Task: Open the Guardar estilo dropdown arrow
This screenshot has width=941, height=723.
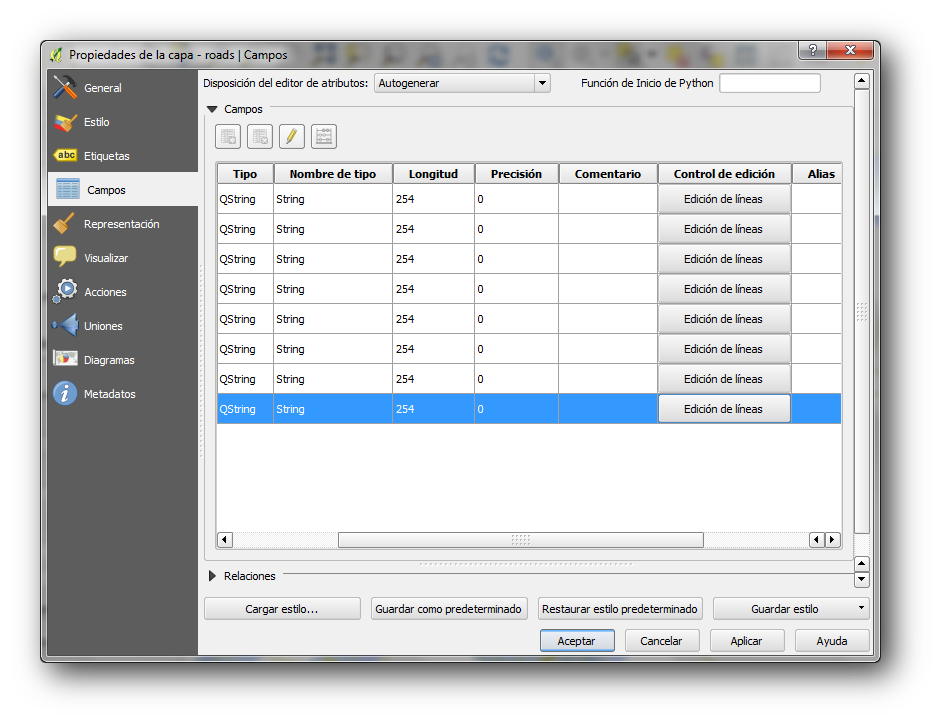Action: click(x=861, y=608)
